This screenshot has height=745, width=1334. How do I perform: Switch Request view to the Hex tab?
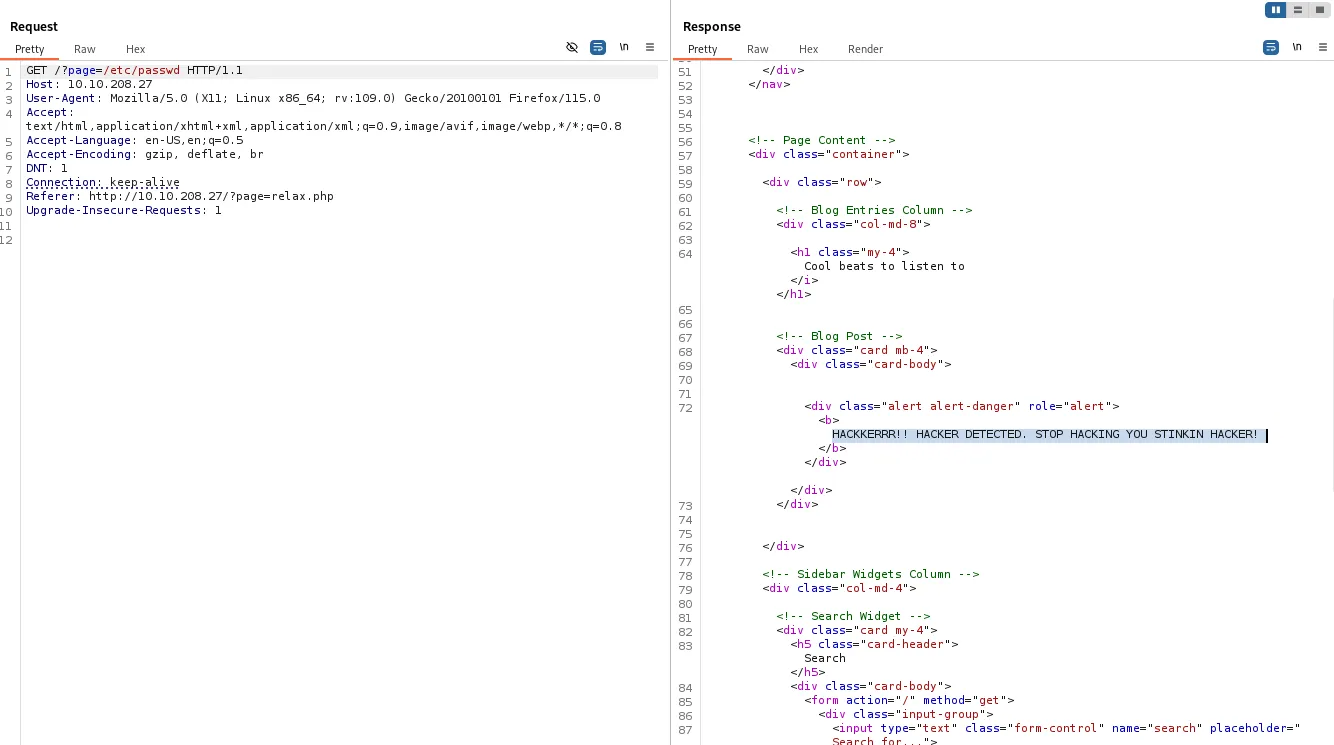[x=136, y=49]
